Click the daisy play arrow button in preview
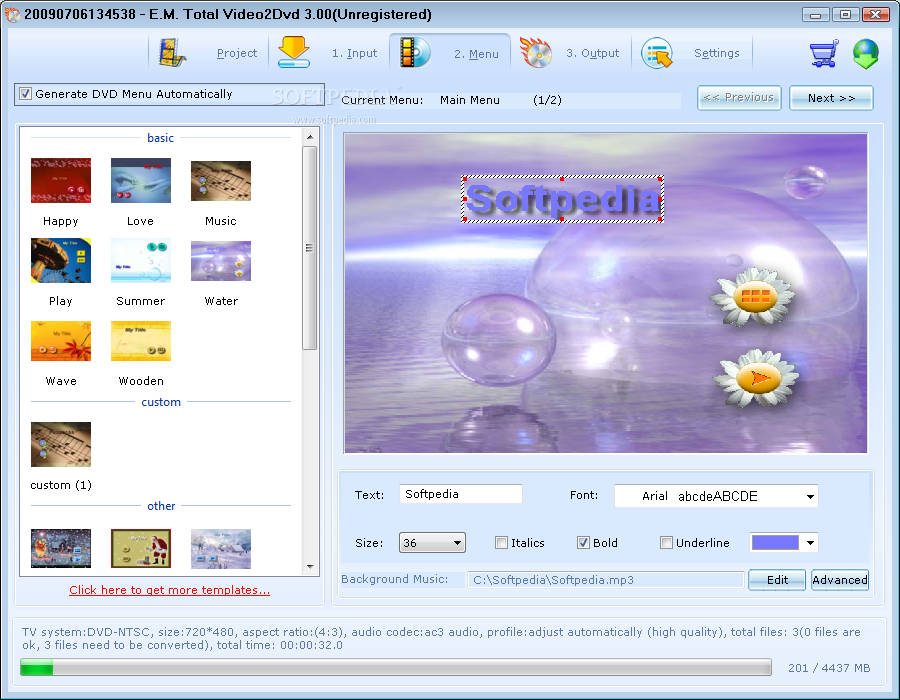 pyautogui.click(x=756, y=379)
